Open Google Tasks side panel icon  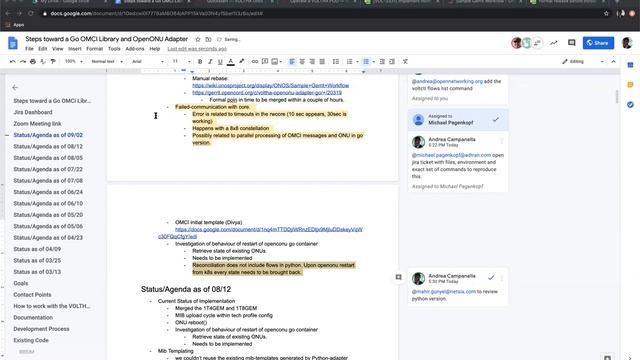[630, 105]
